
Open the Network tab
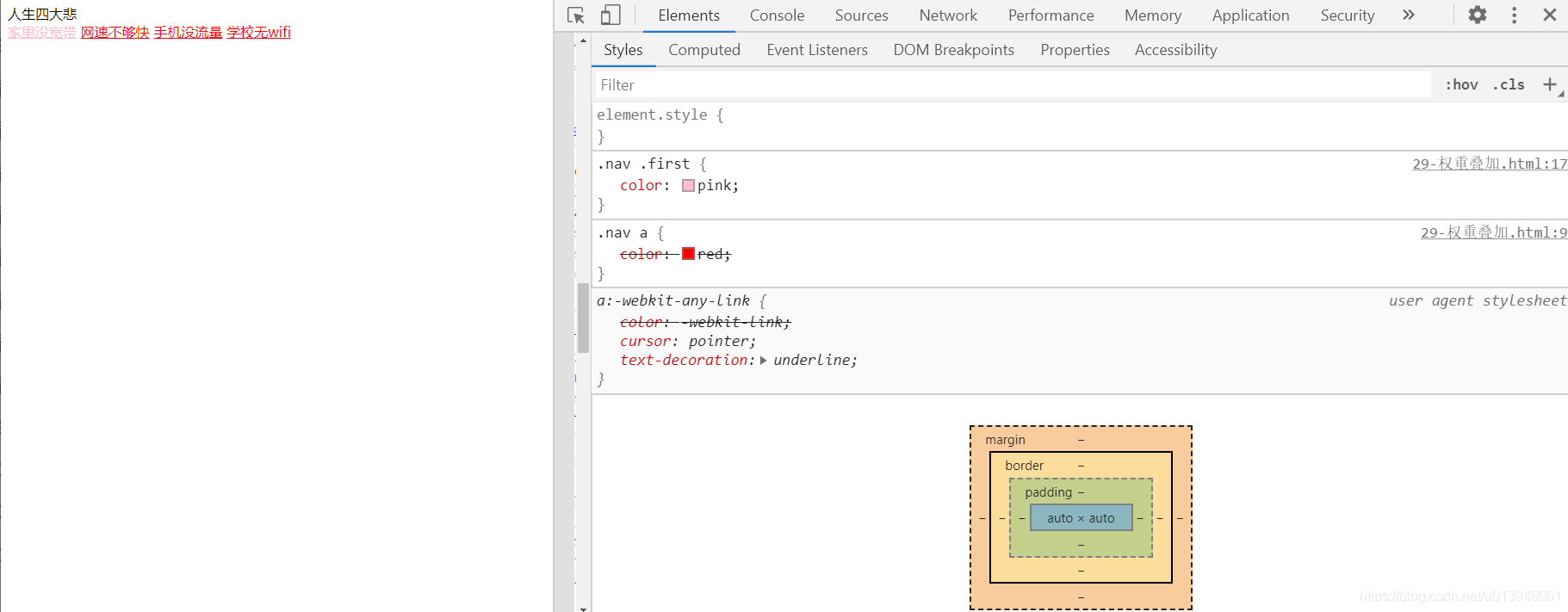pyautogui.click(x=948, y=15)
